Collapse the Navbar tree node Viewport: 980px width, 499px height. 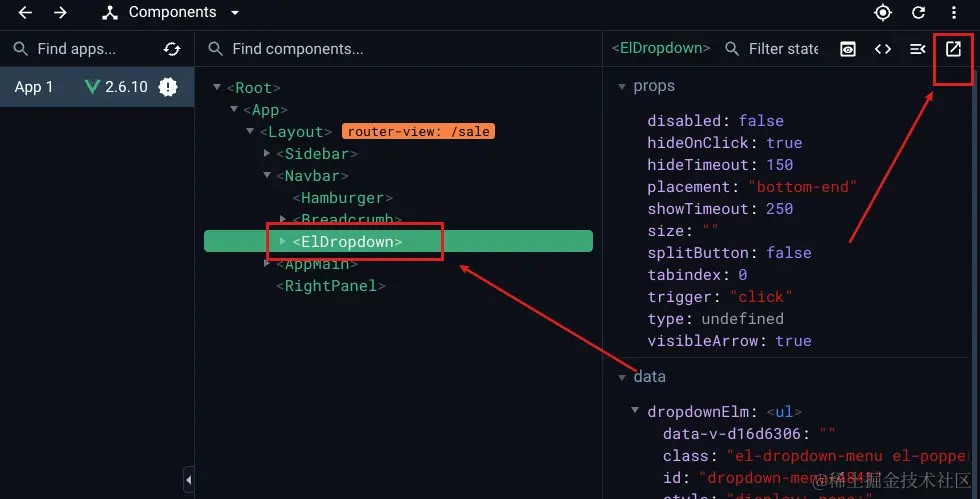(267, 175)
